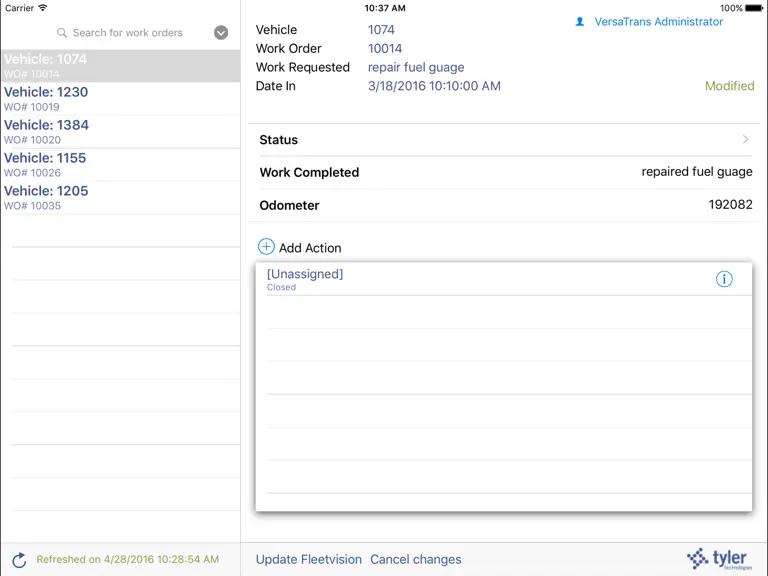The image size is (768, 576).
Task: Click Cancel changes button
Action: 416,559
